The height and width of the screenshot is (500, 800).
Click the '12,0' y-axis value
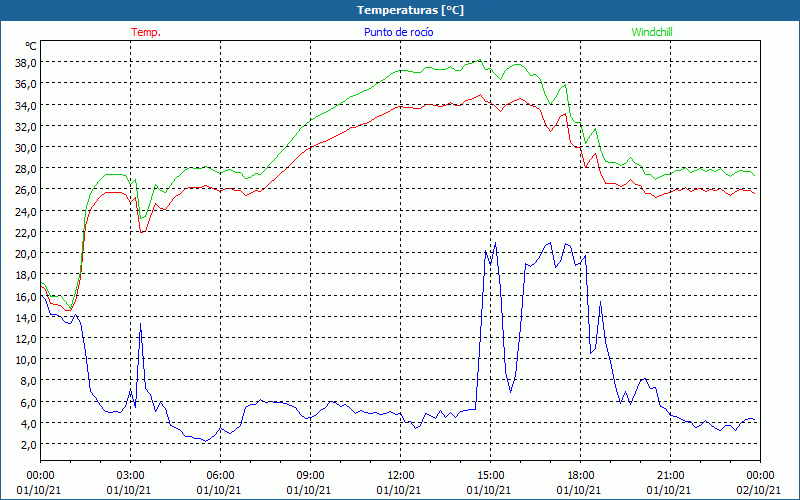click(x=27, y=338)
